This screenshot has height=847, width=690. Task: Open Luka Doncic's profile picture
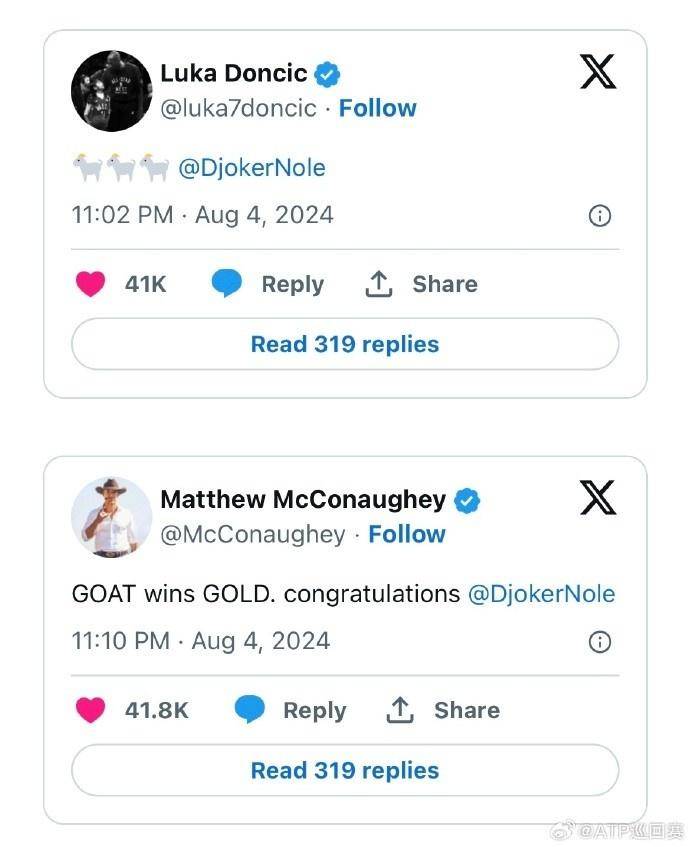(x=111, y=90)
